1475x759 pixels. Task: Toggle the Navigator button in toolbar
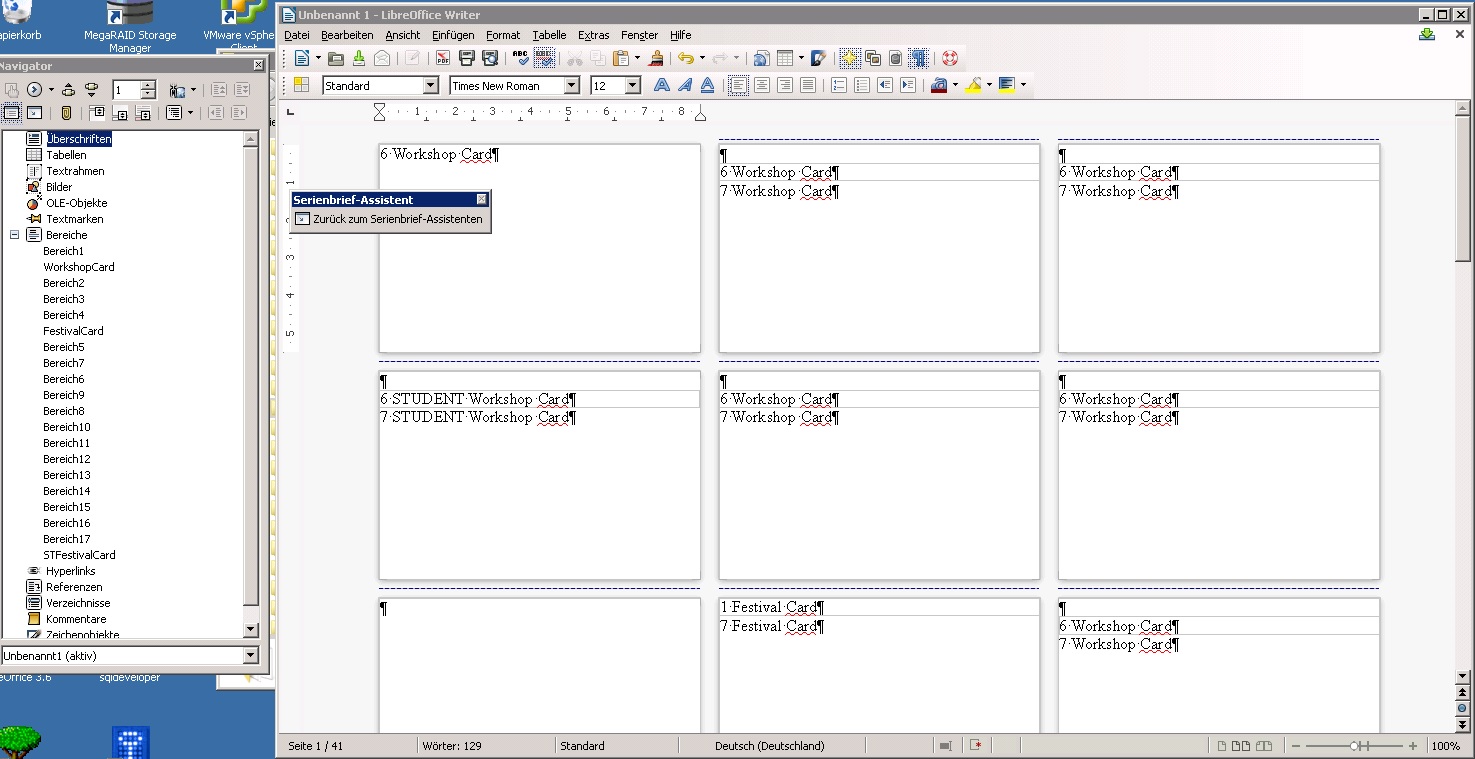coord(850,58)
